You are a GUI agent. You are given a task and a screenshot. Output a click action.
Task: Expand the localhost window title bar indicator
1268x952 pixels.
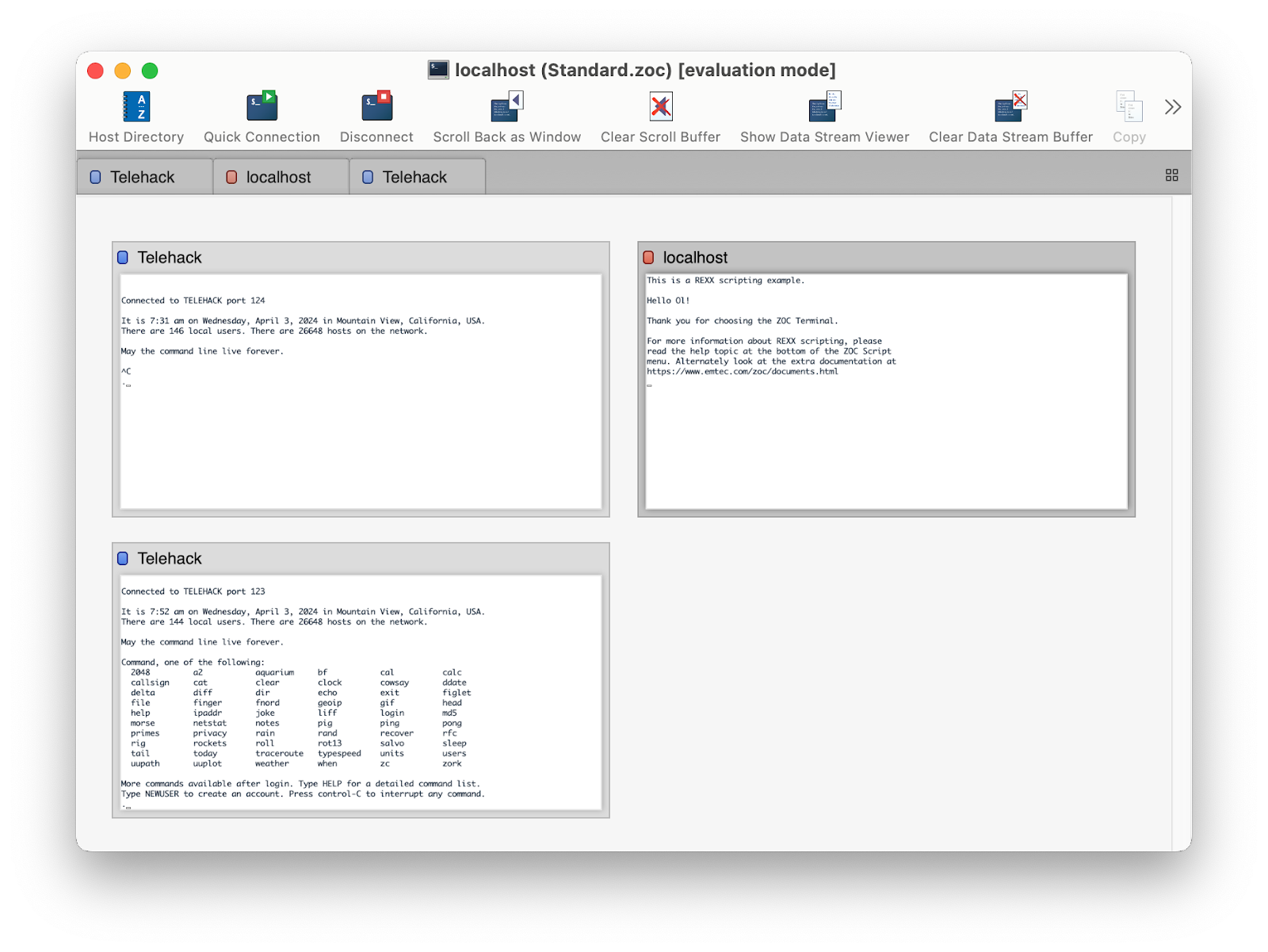649,258
